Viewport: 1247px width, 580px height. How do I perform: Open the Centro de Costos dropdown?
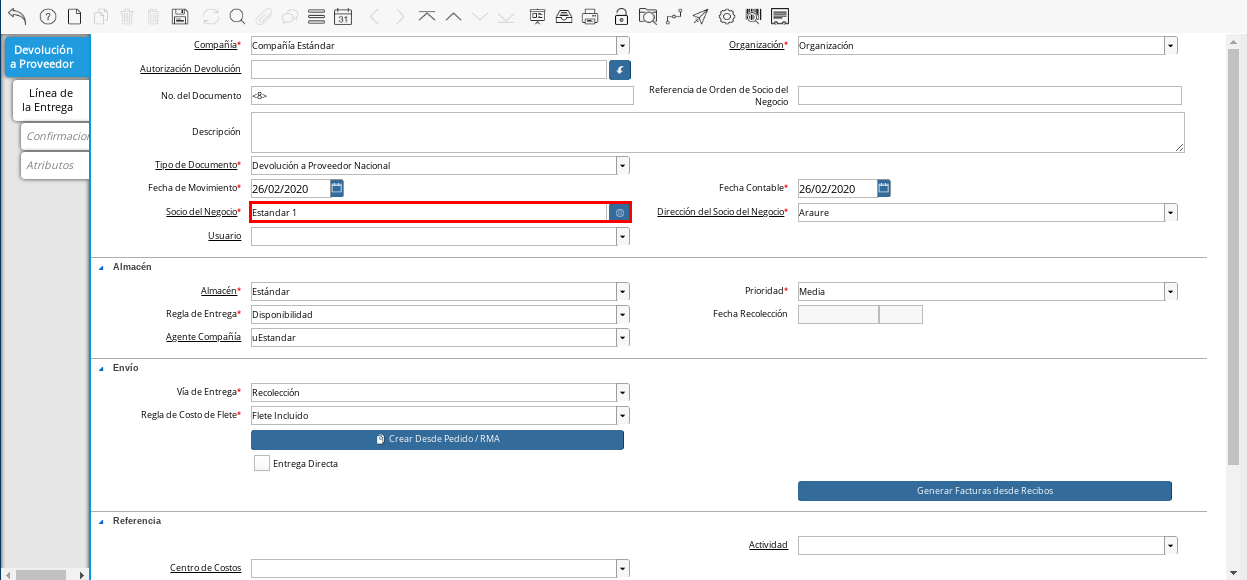(x=623, y=568)
